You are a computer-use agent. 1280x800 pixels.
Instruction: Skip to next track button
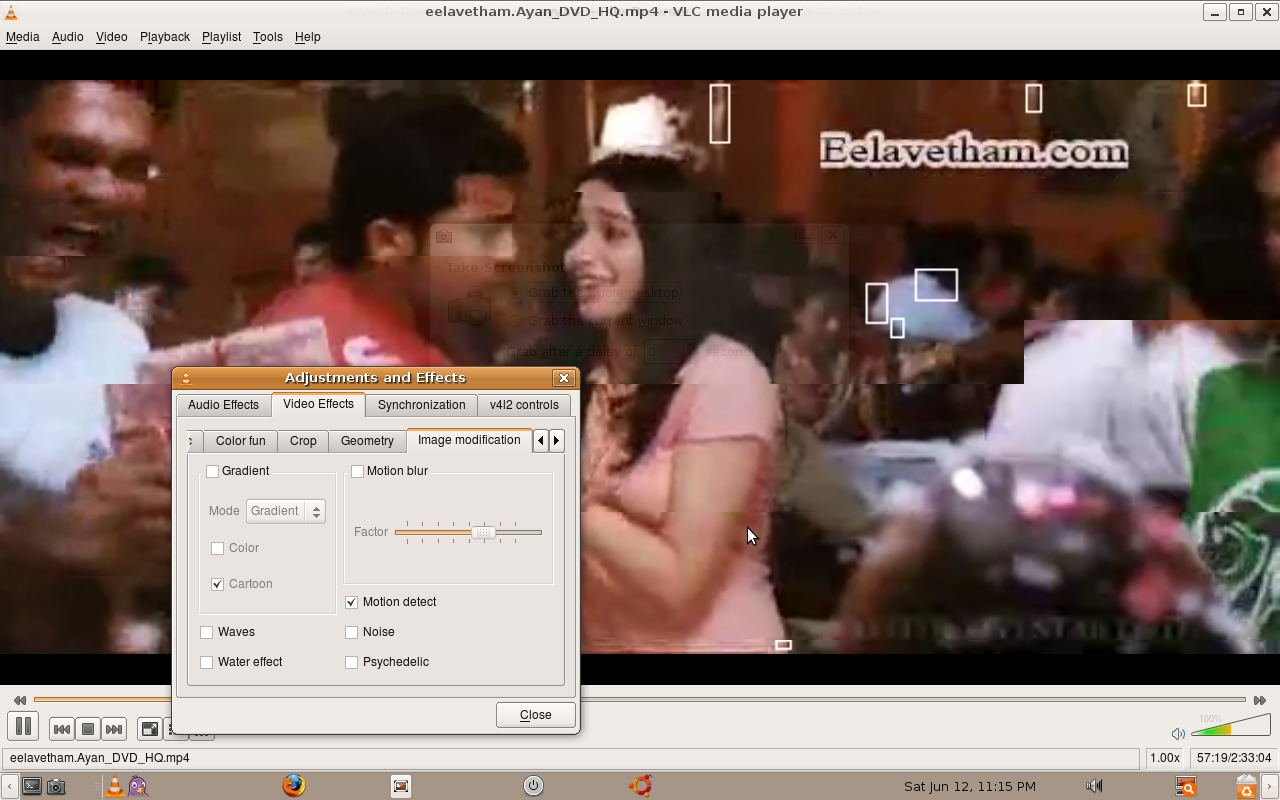pyautogui.click(x=114, y=730)
